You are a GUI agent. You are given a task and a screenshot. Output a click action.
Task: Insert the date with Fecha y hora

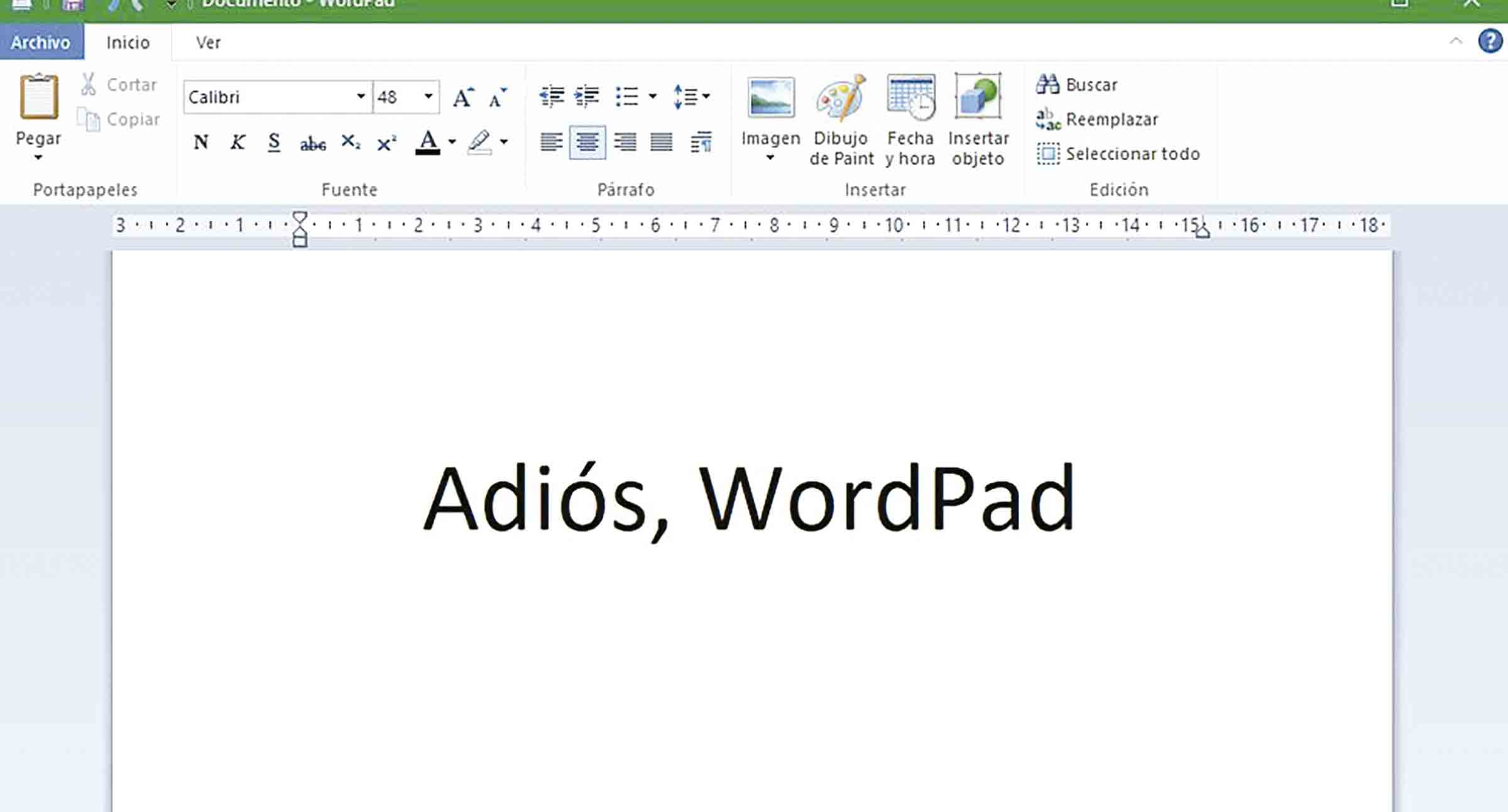coord(910,119)
